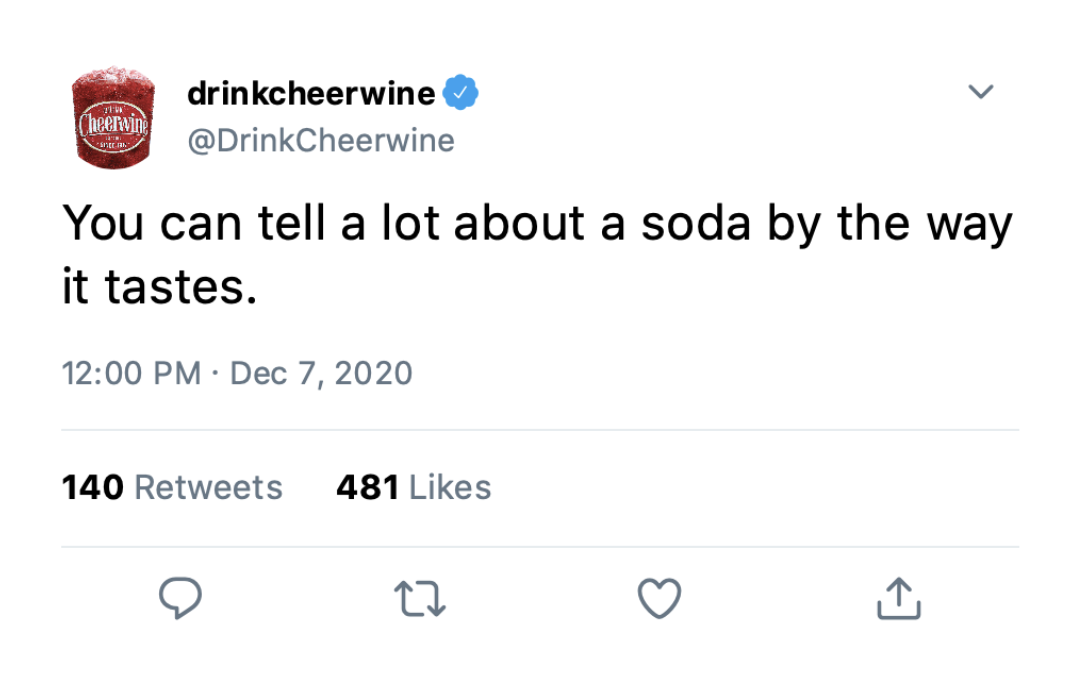
Task: Click the 12:00 PM timestamp
Action: click(x=131, y=373)
